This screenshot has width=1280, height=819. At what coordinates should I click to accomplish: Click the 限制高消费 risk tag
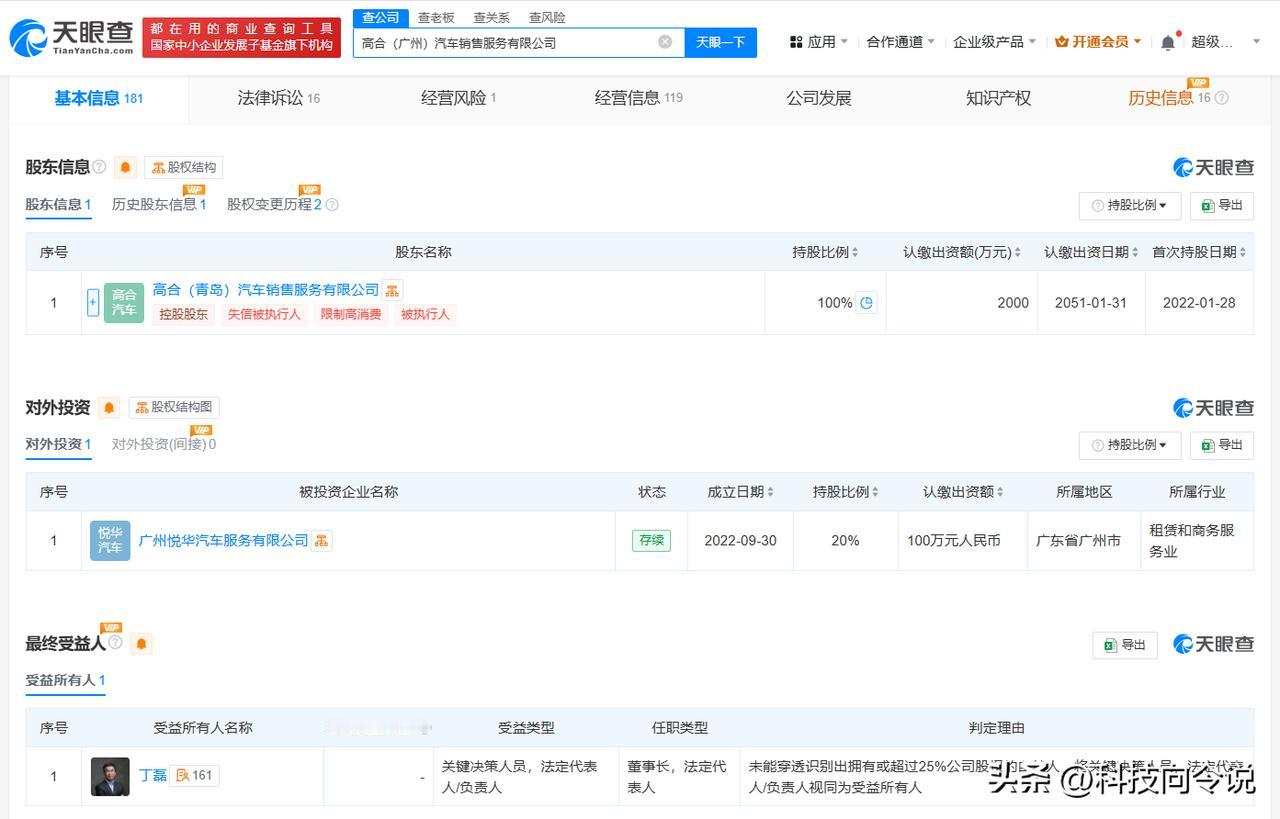(x=350, y=314)
